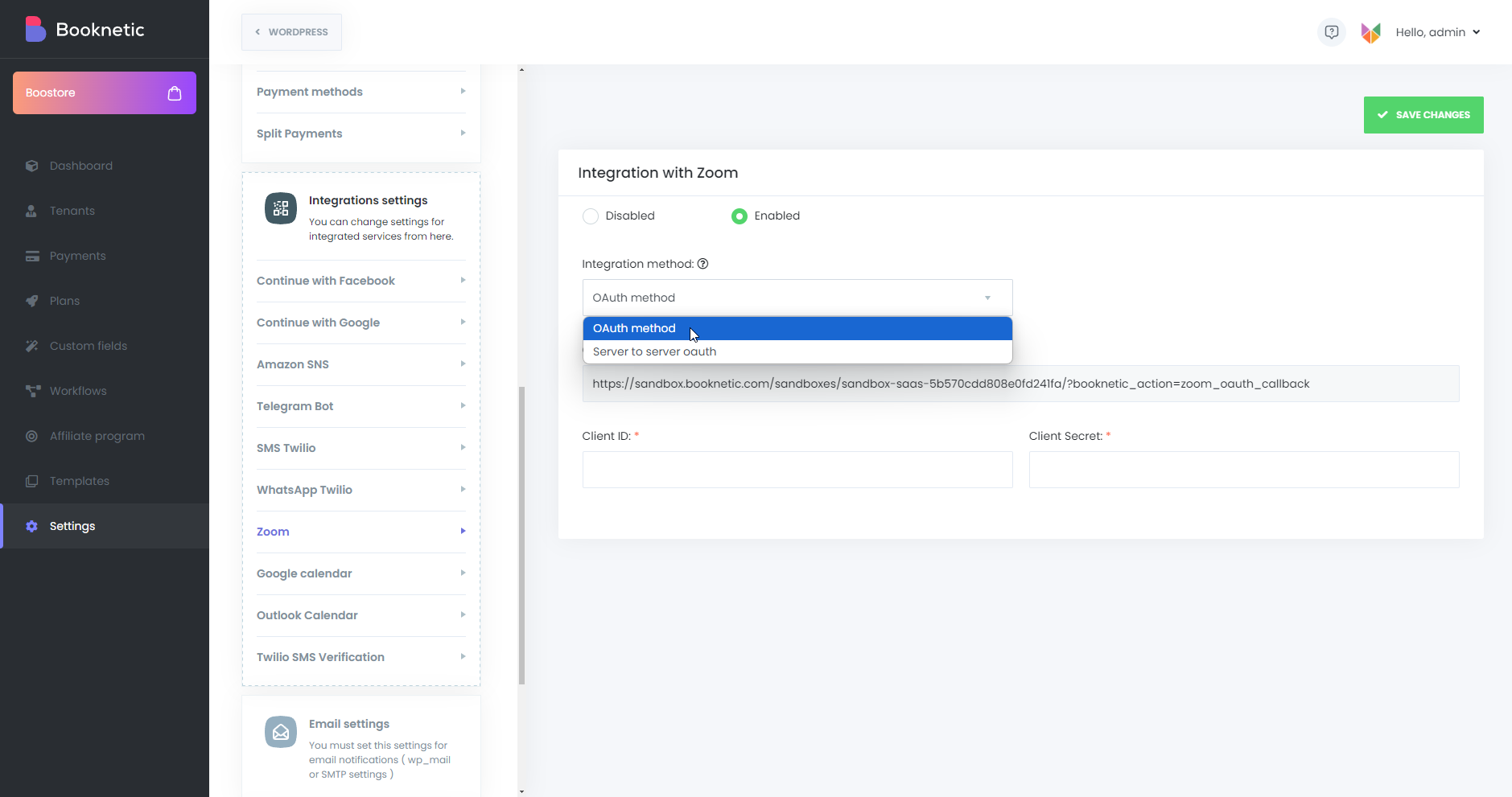Click the settings scrollbar up arrow

[521, 70]
